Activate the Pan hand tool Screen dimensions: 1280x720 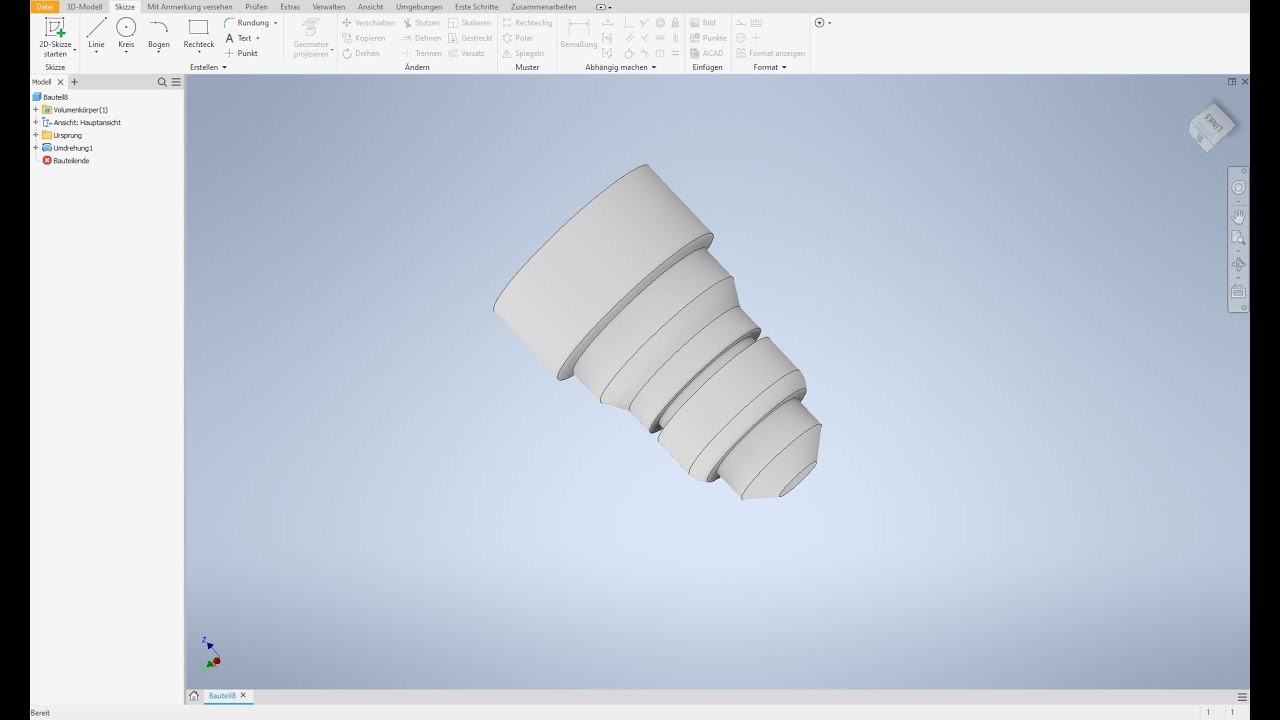click(x=1238, y=215)
